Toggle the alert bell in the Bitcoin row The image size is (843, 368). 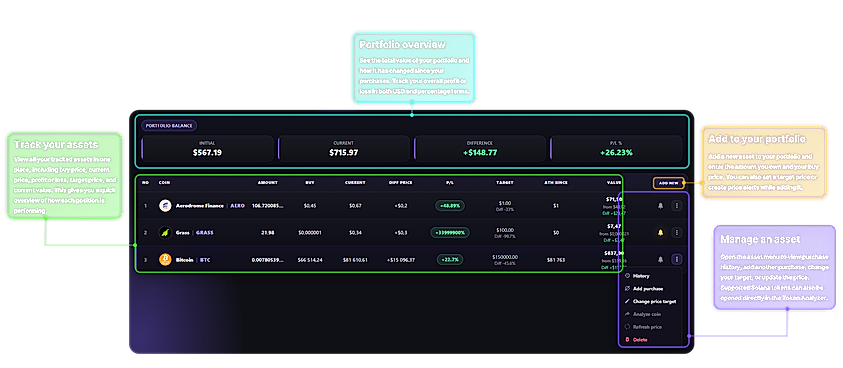[660, 259]
